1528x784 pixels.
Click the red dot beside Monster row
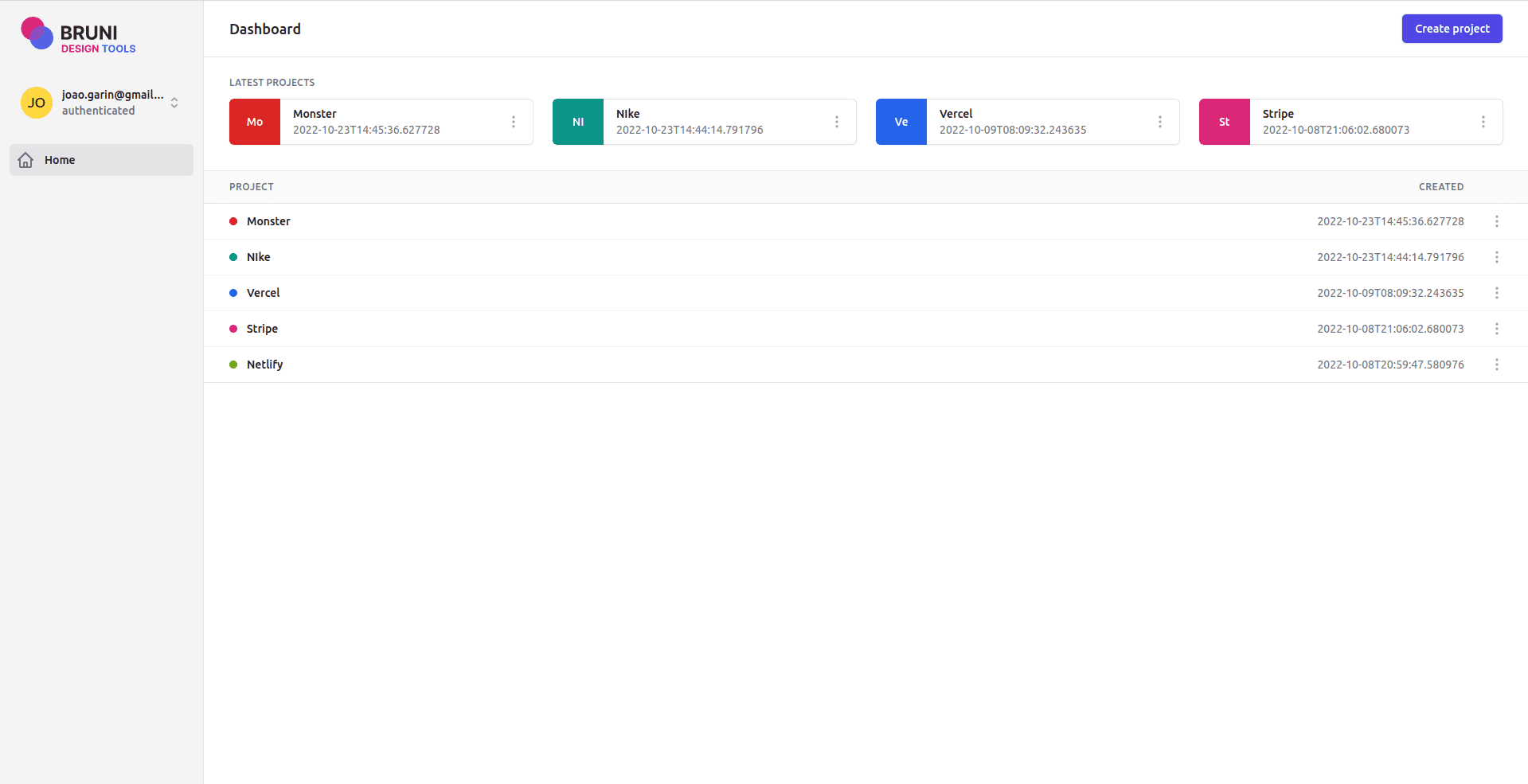coord(233,221)
